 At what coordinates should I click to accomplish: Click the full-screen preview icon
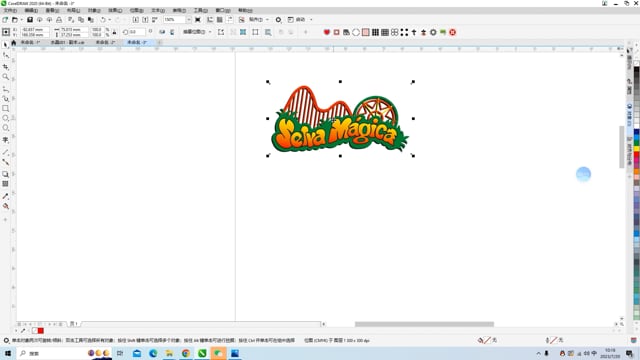pos(198,20)
